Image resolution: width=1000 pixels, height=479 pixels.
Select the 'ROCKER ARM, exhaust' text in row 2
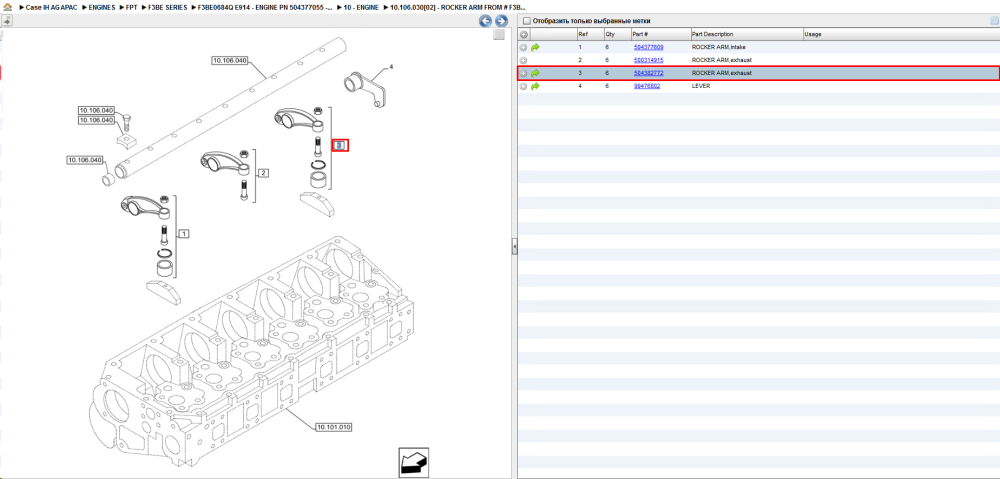[x=722, y=60]
